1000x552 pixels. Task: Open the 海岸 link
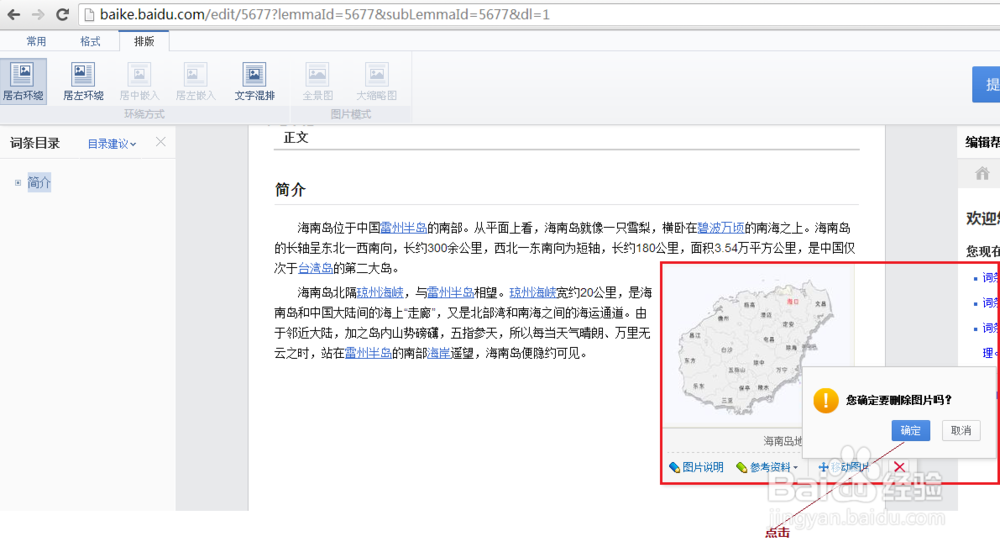(x=439, y=353)
